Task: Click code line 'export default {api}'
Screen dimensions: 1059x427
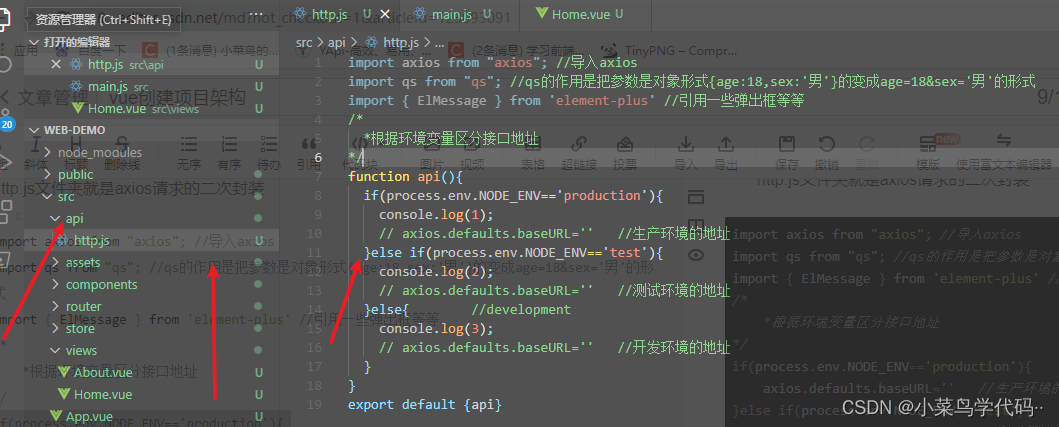Action: click(425, 405)
